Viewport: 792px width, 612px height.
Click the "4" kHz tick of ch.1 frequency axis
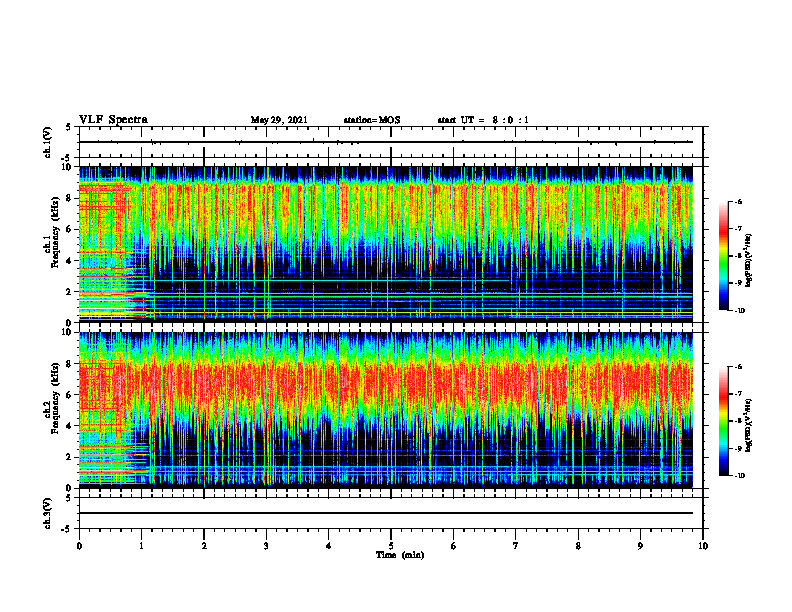coord(71,261)
